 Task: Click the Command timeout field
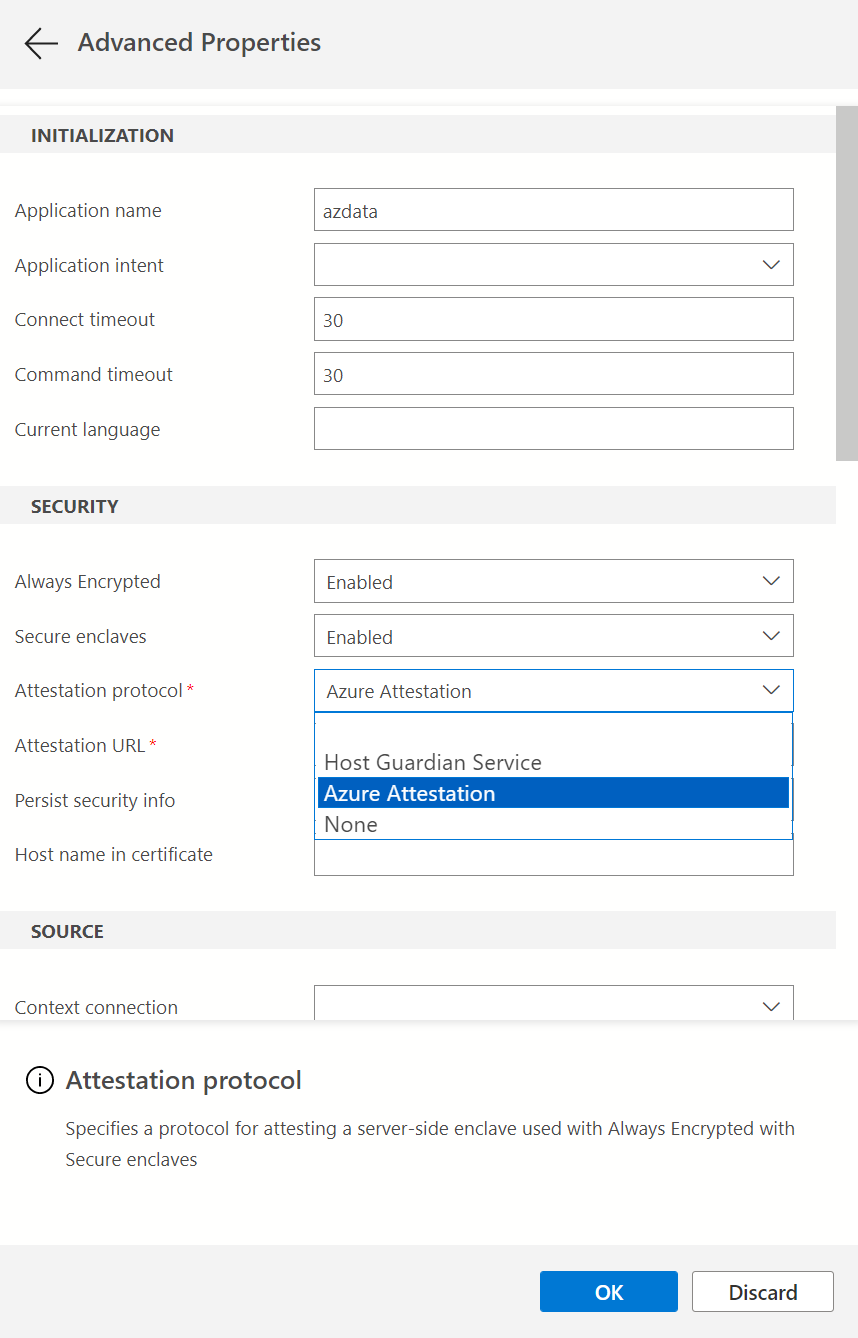(x=554, y=374)
